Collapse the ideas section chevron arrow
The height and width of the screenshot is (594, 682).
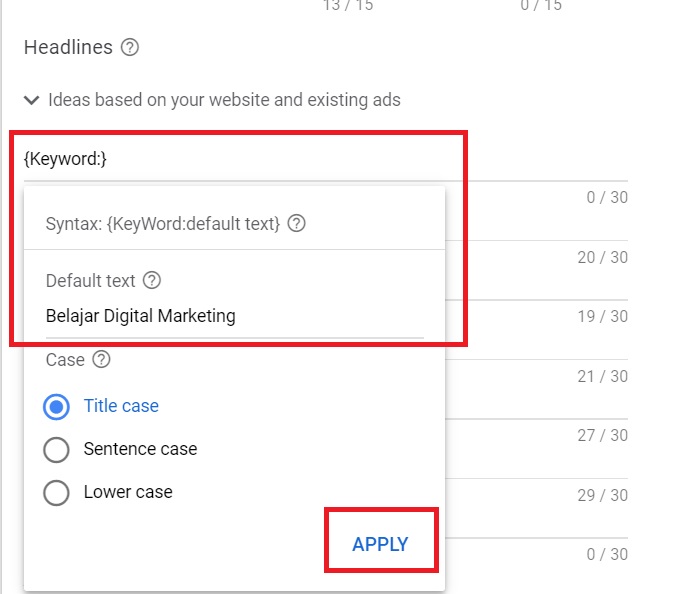pyautogui.click(x=31, y=100)
